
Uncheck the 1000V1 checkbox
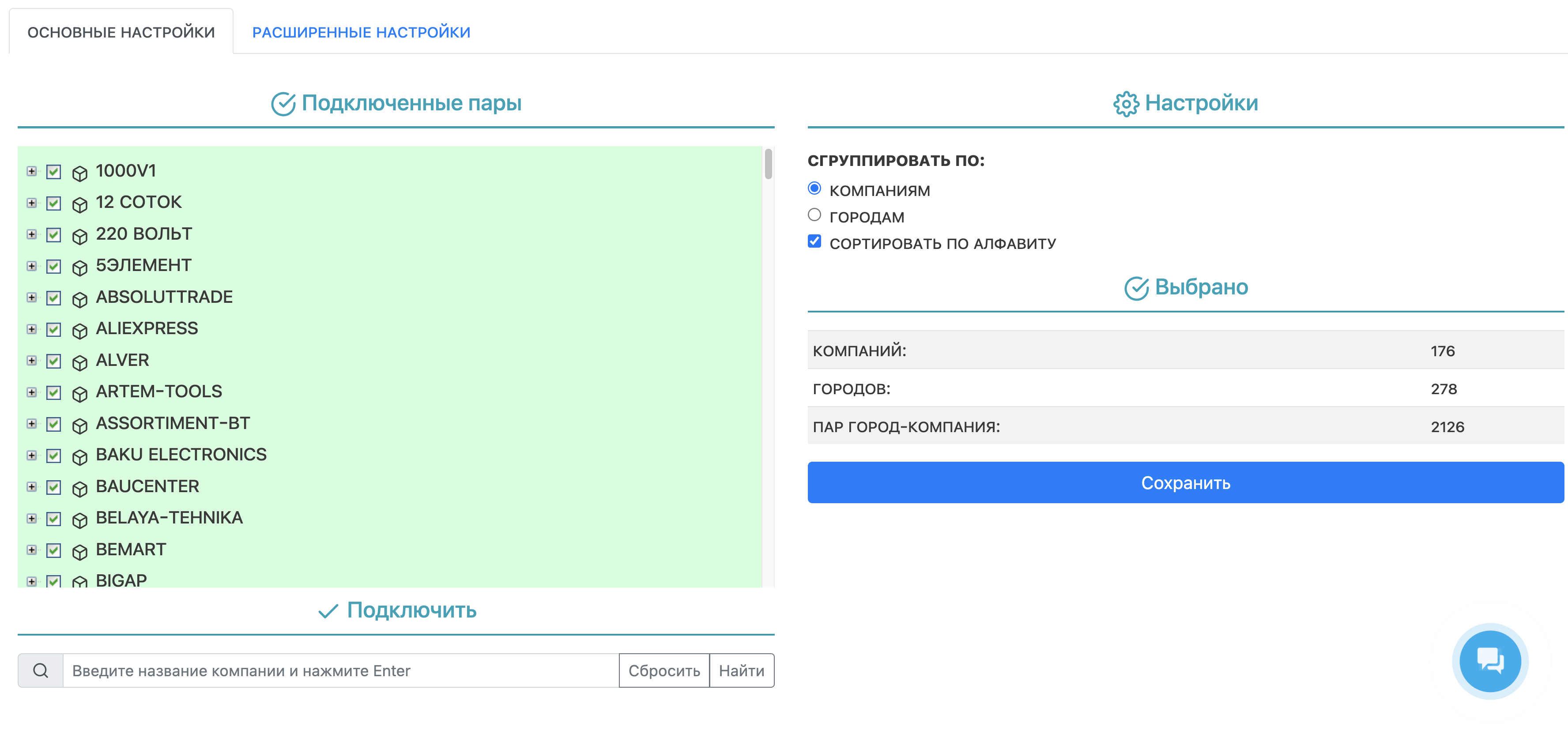pos(53,172)
